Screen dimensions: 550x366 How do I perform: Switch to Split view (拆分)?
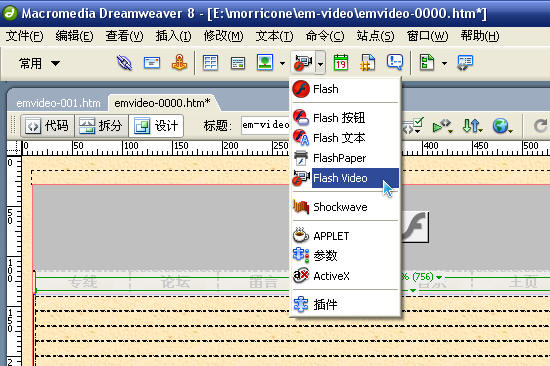click(101, 126)
